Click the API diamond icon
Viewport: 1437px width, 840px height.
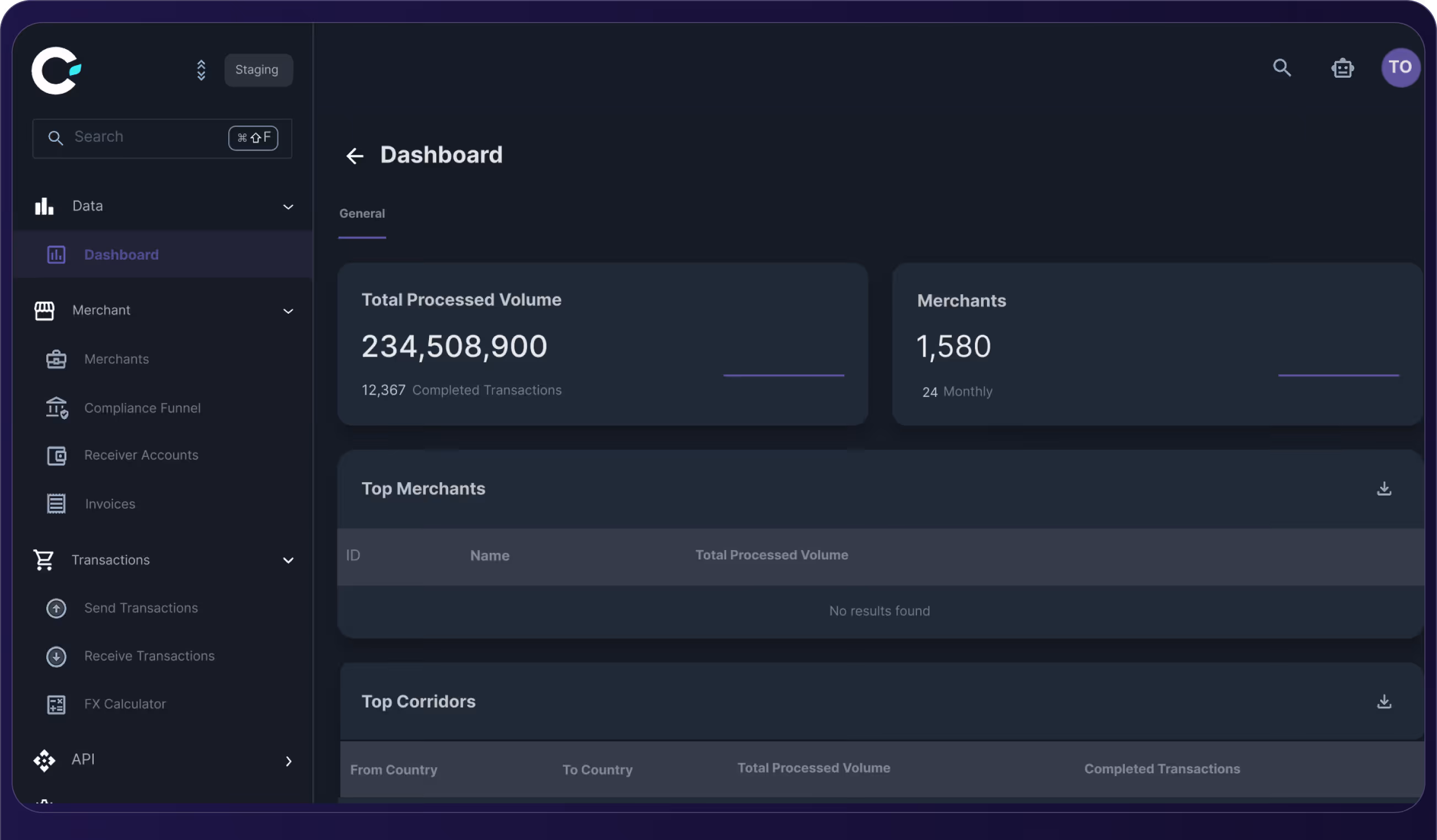click(44, 761)
